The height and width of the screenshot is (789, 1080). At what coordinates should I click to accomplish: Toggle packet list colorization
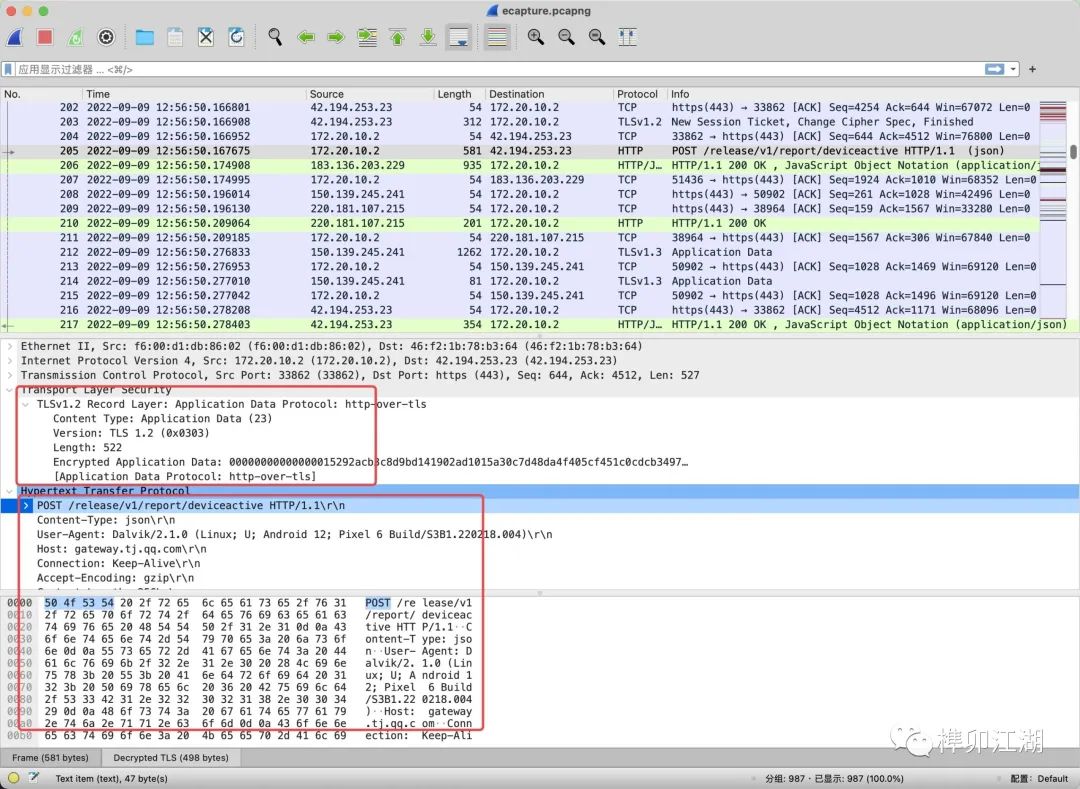point(497,38)
